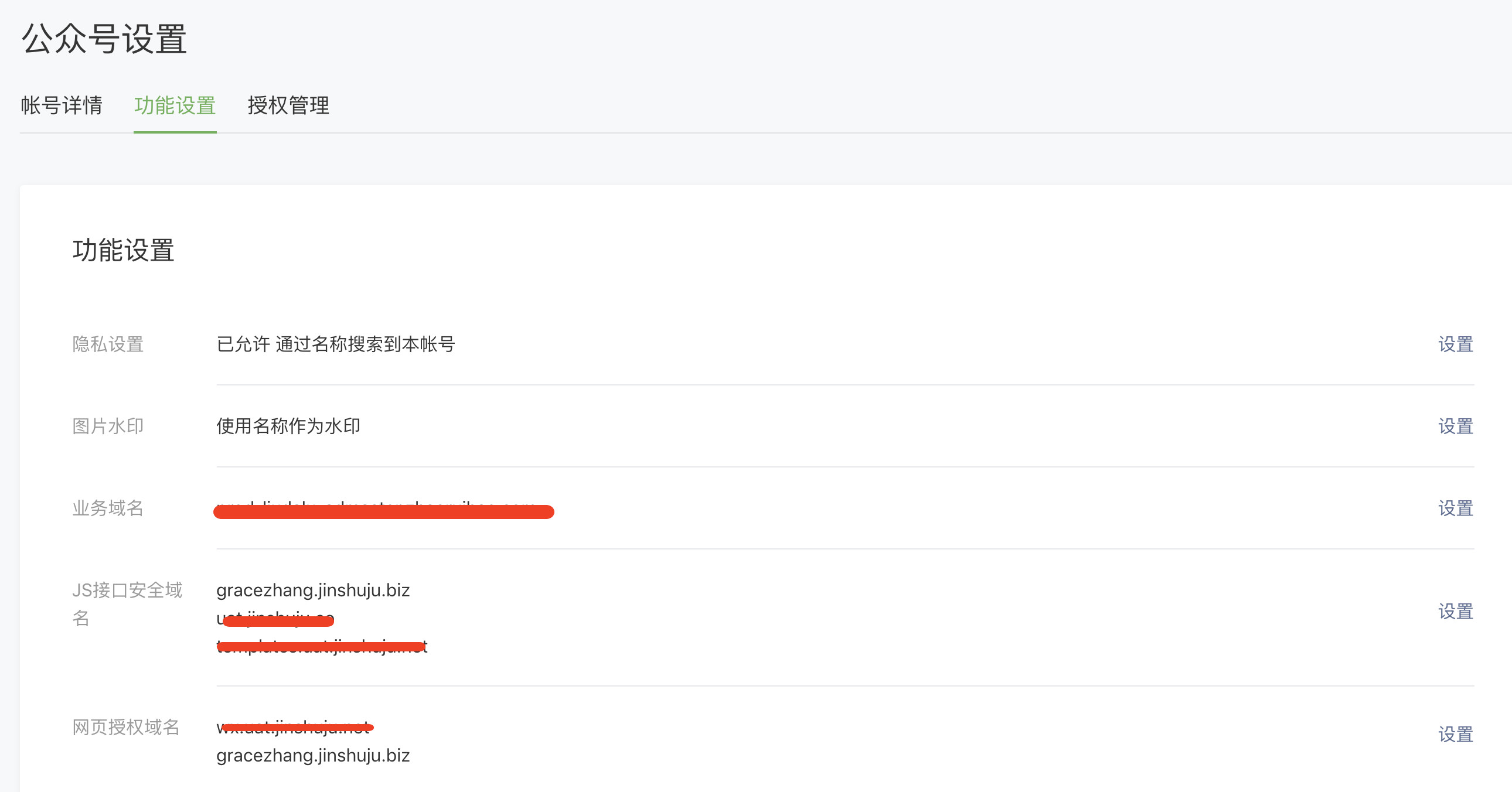Open the 帐号详情 tab
Viewport: 1512px width, 792px height.
coord(62,105)
